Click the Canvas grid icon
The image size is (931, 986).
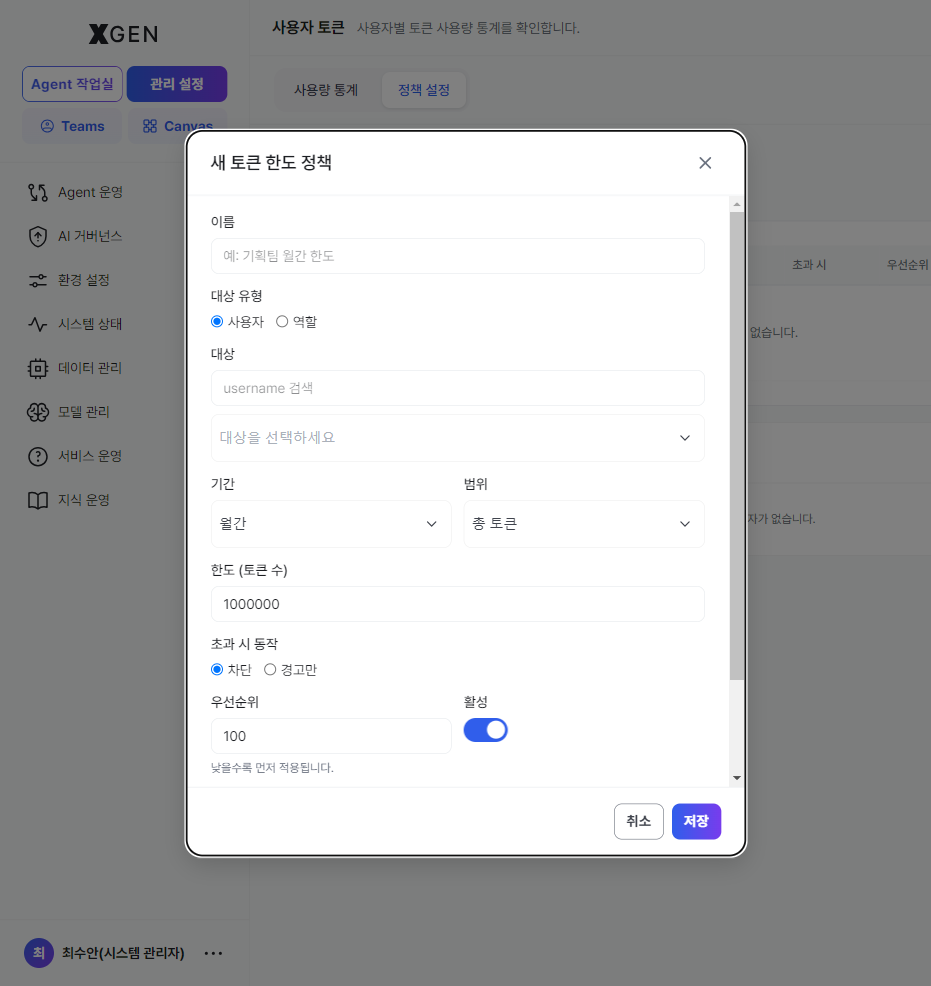pos(150,126)
